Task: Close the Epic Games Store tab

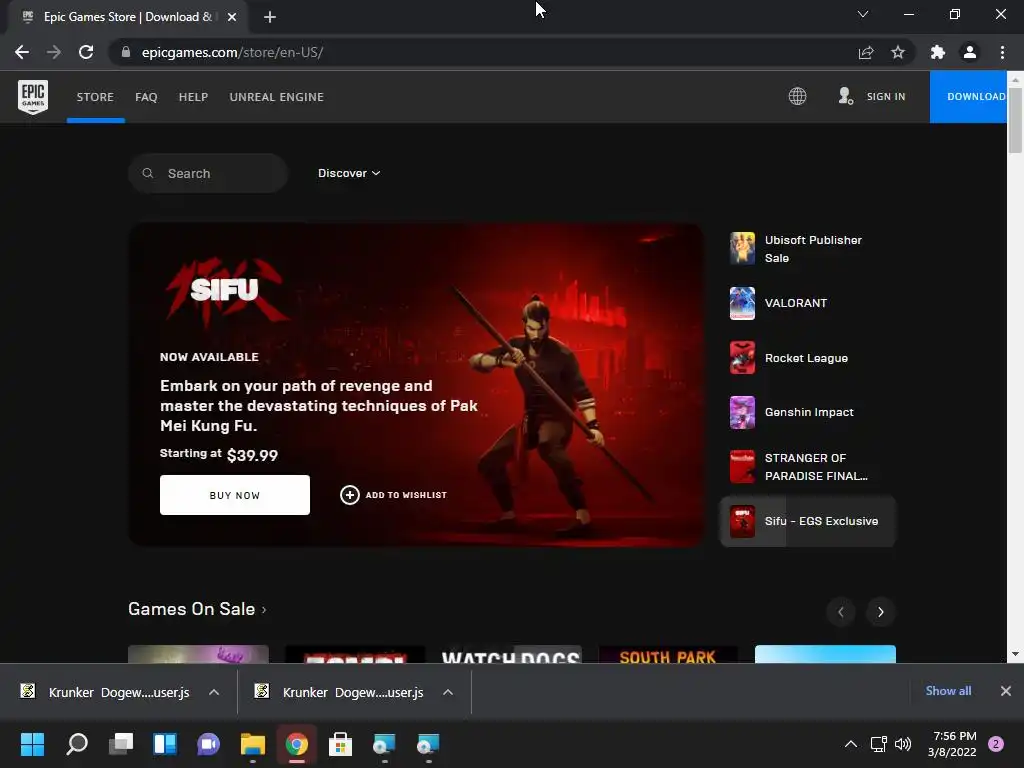Action: (232, 17)
